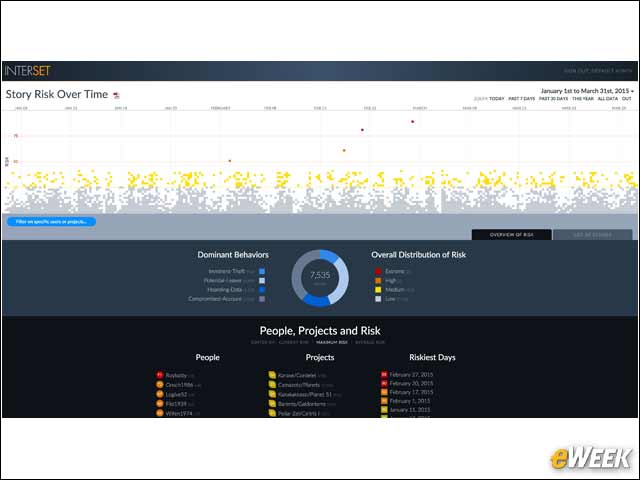Click the red badge beside February 20, 2015

pos(384,383)
